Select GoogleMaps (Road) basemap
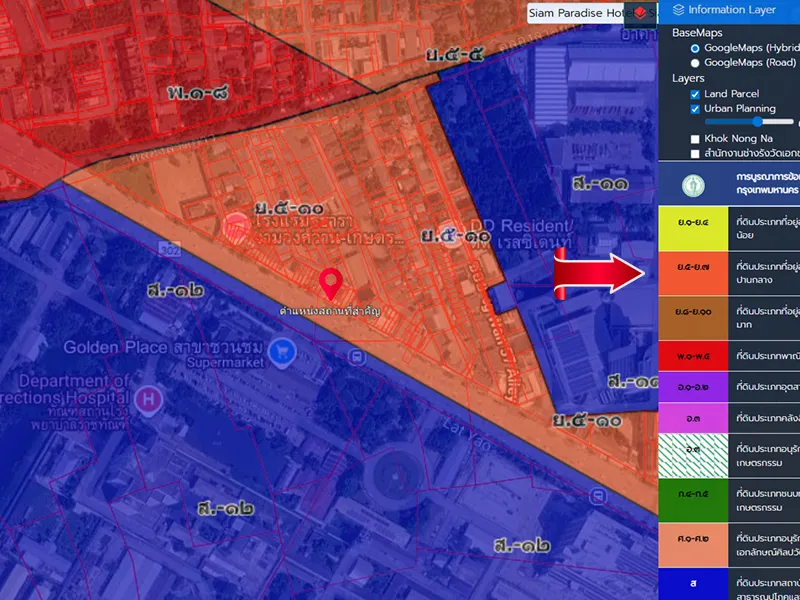Viewport: 800px width, 600px height. point(695,62)
